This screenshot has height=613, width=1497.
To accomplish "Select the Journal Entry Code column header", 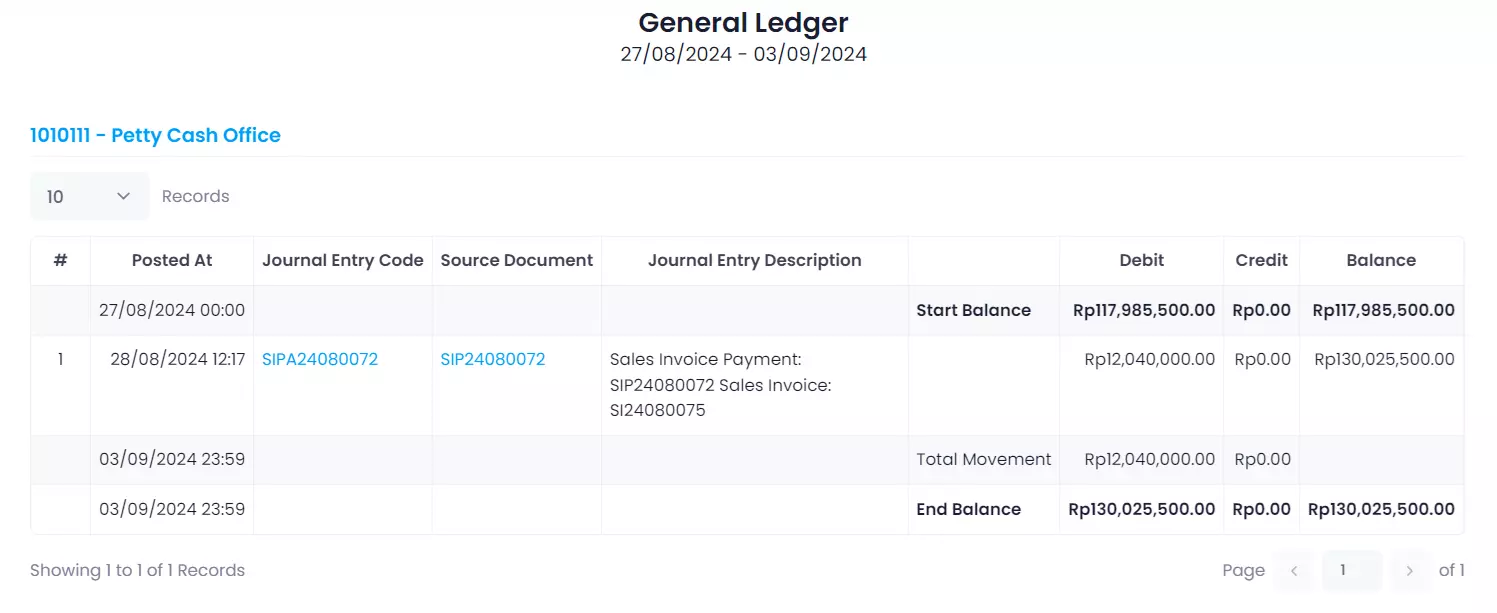I will click(x=343, y=261).
